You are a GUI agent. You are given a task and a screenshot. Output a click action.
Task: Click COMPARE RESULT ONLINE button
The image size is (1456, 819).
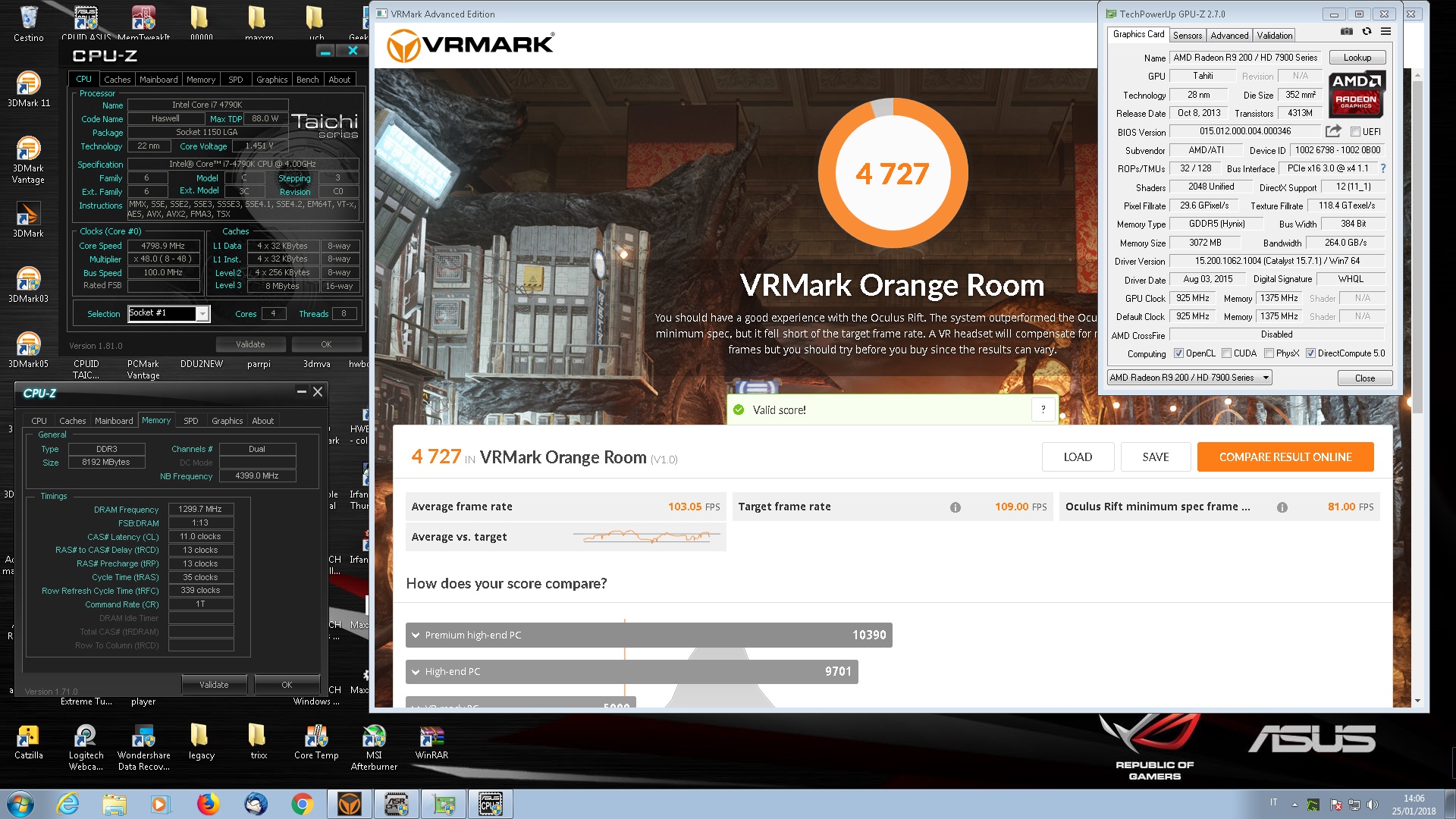click(1285, 457)
